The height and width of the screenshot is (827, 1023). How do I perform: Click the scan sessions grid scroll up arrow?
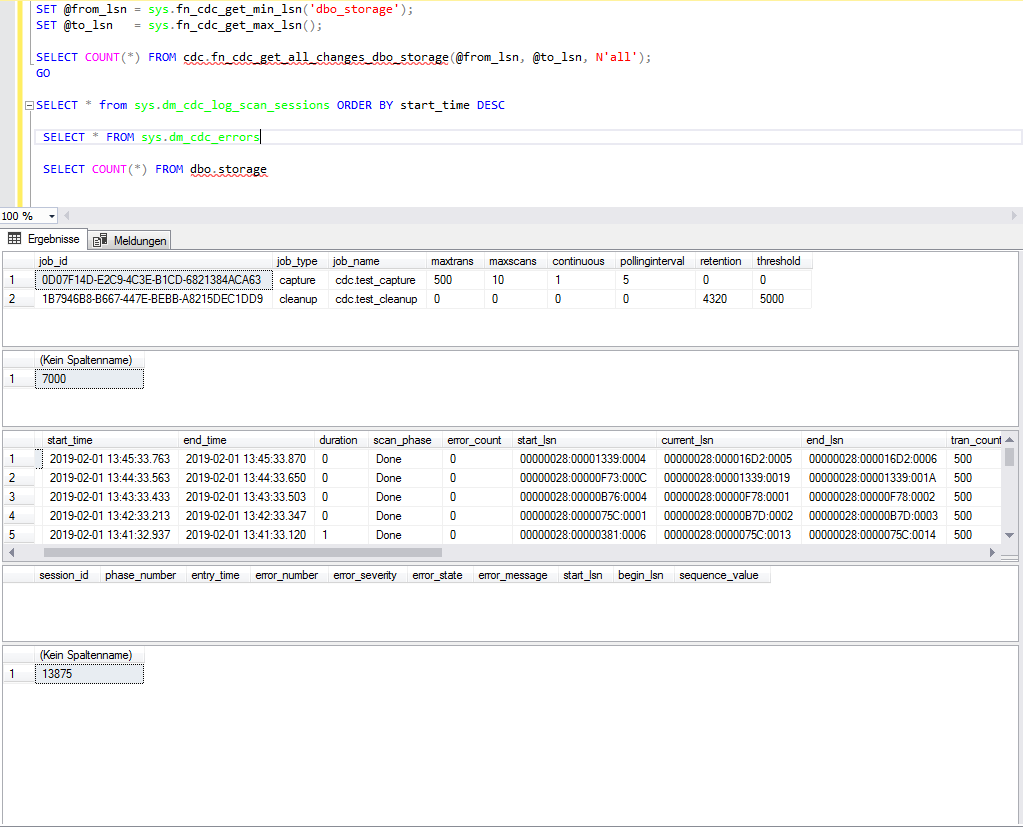(1009, 440)
